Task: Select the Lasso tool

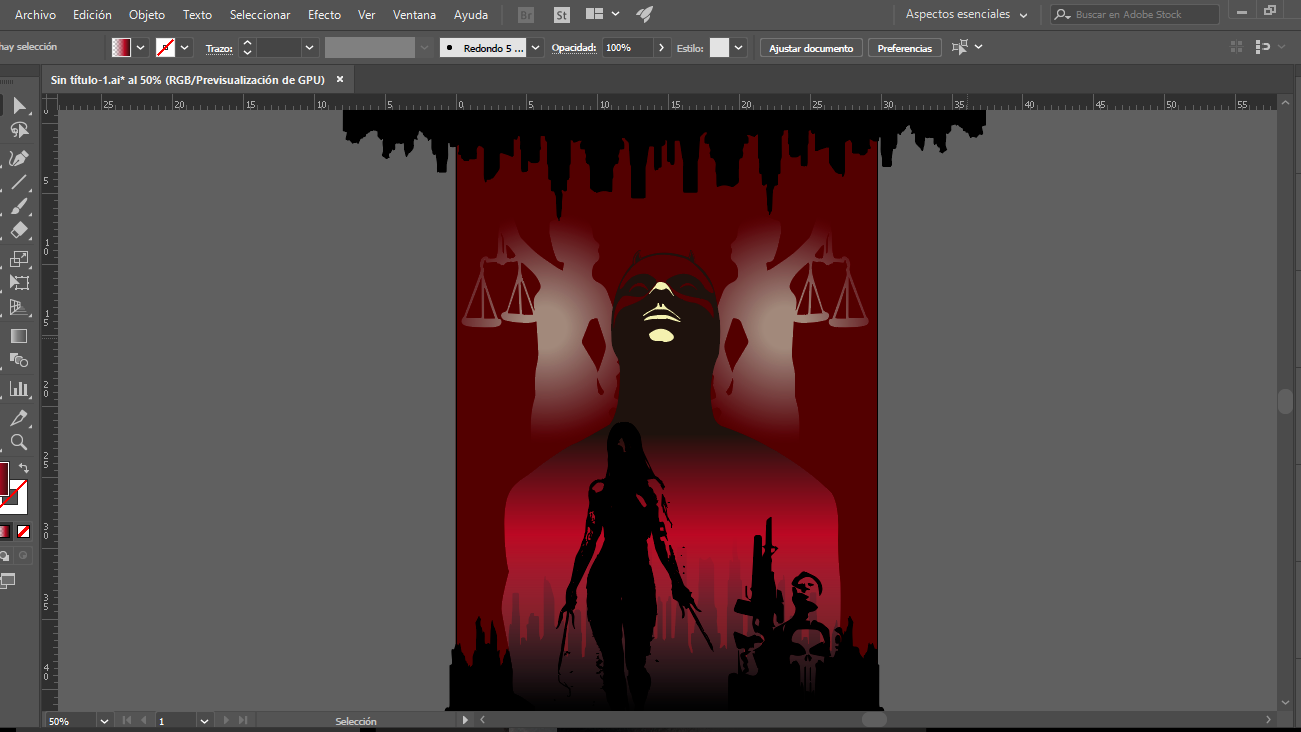Action: pos(19,130)
